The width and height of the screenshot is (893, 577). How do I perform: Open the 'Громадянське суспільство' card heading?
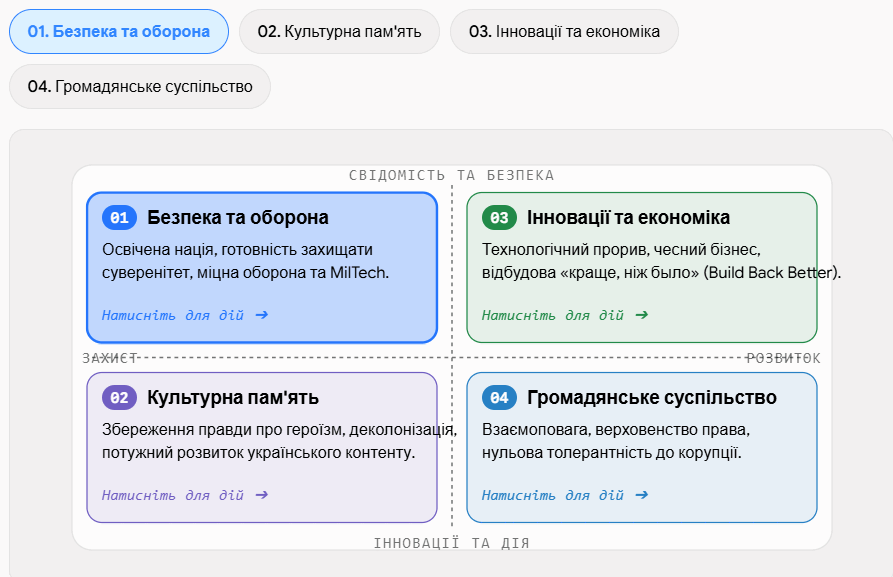pos(652,398)
